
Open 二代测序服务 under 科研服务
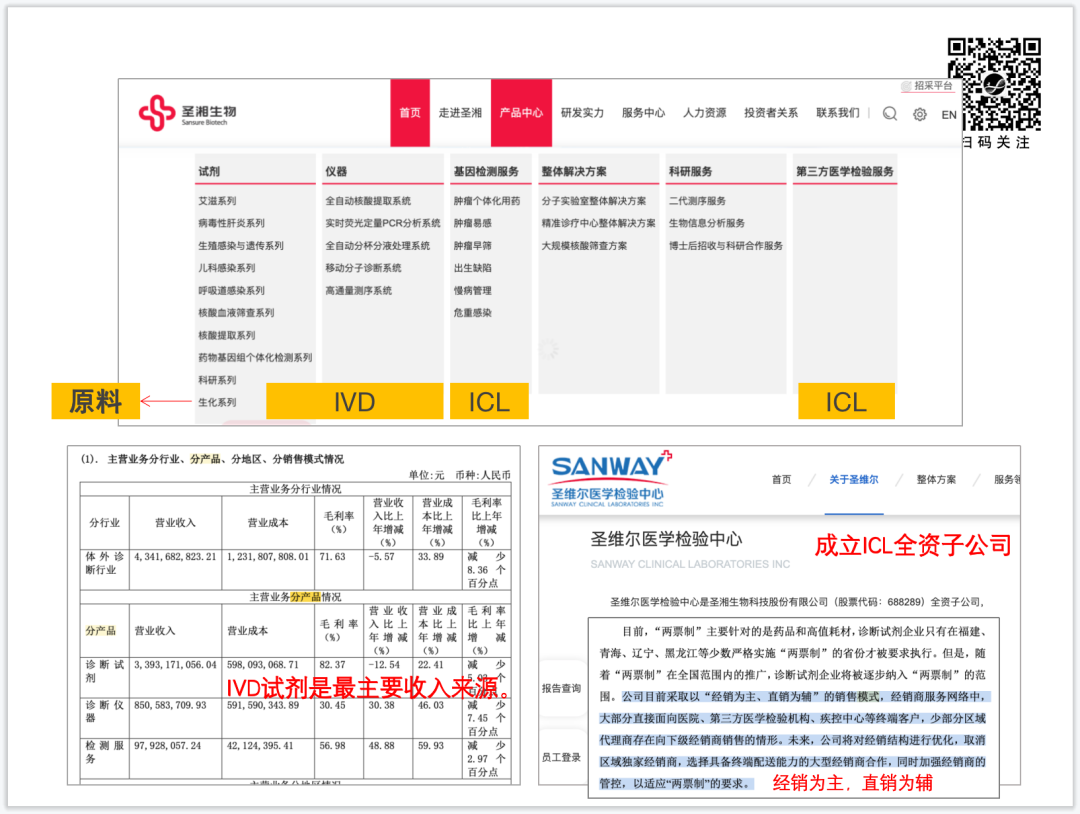click(x=697, y=201)
